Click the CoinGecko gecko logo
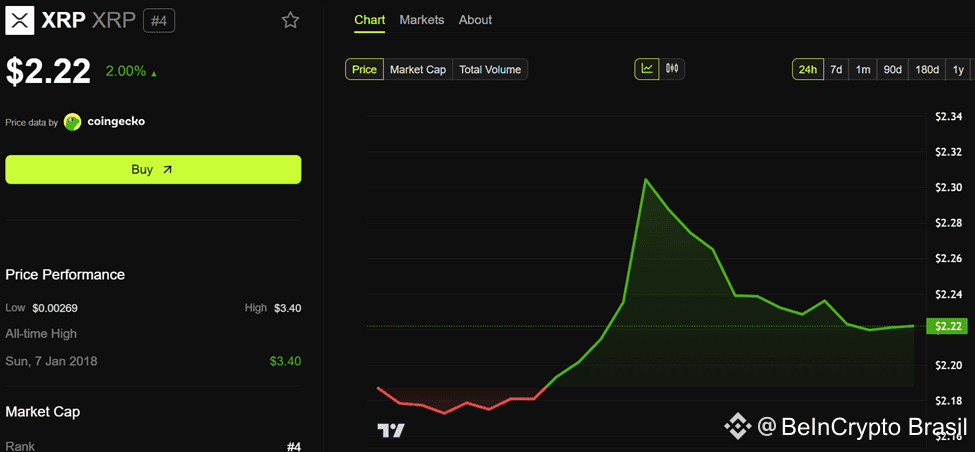Viewport: 975px width, 452px height. tap(72, 122)
